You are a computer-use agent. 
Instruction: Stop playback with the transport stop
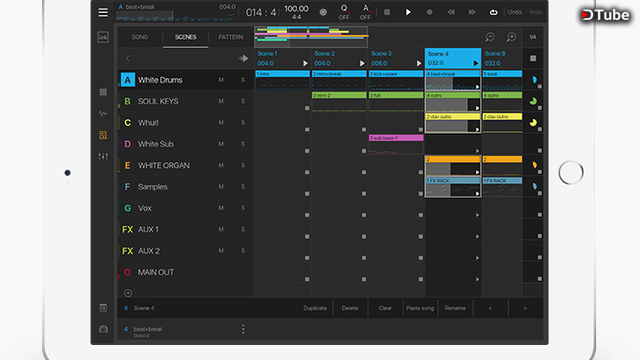pyautogui.click(x=387, y=12)
